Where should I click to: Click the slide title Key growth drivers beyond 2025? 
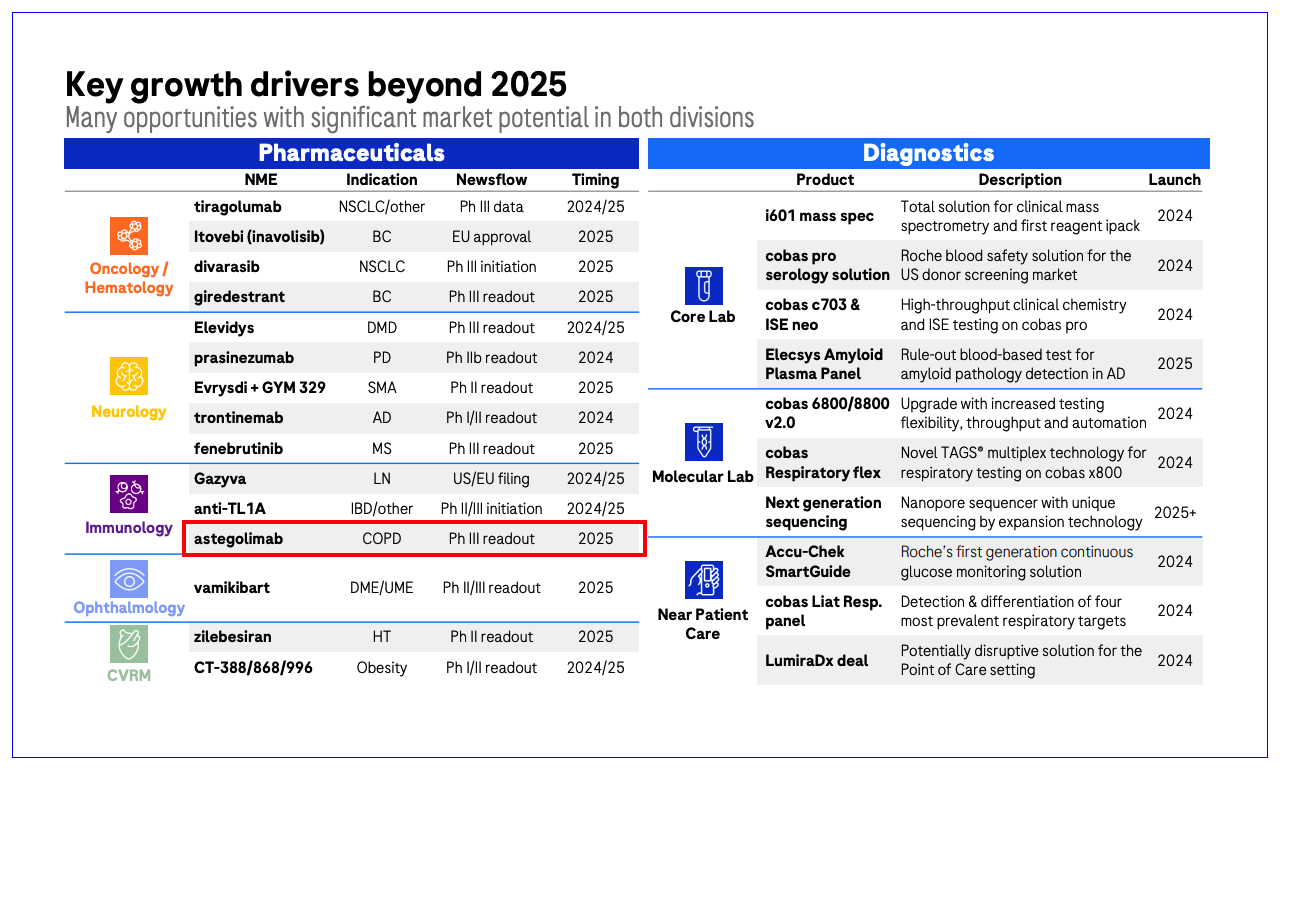[316, 84]
